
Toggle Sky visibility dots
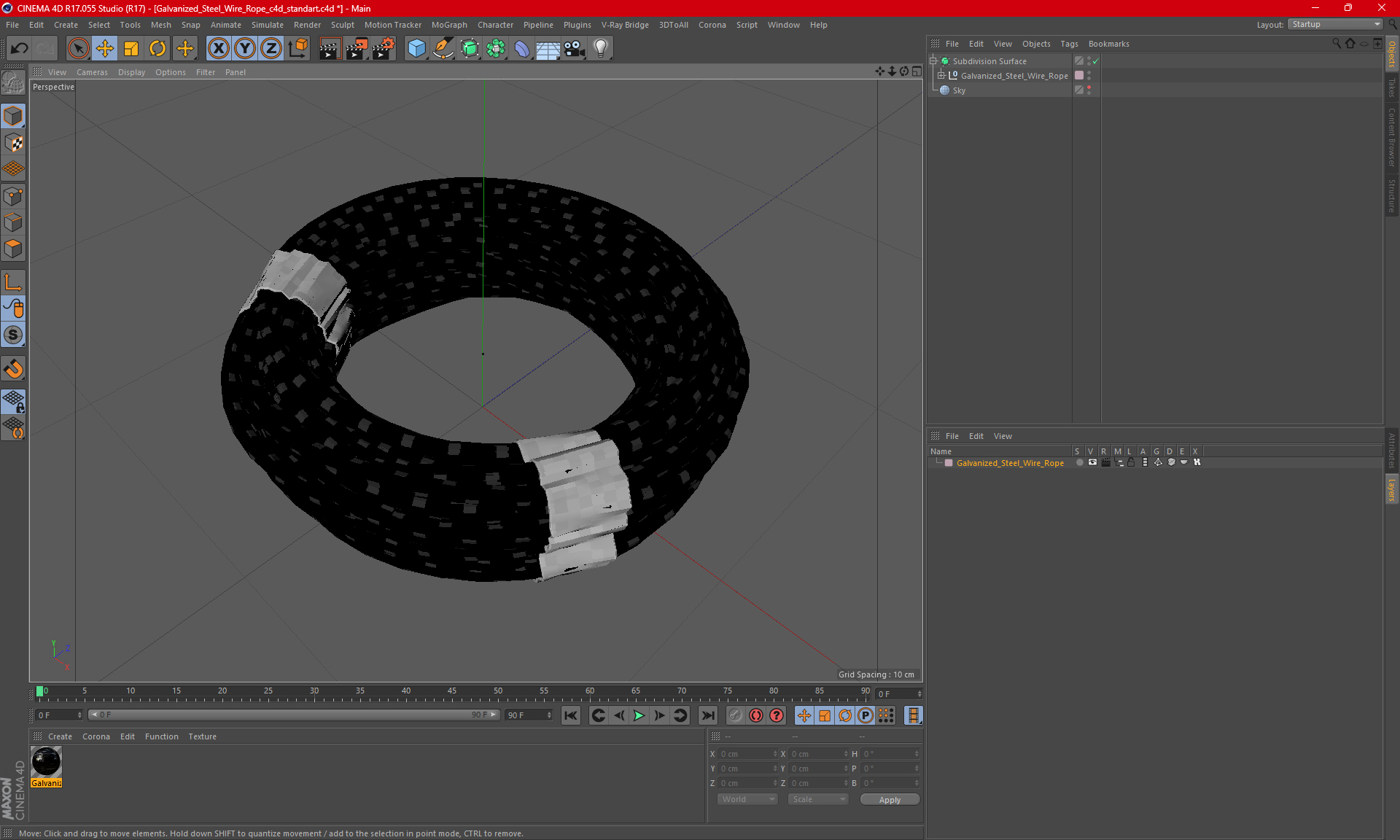(x=1089, y=90)
